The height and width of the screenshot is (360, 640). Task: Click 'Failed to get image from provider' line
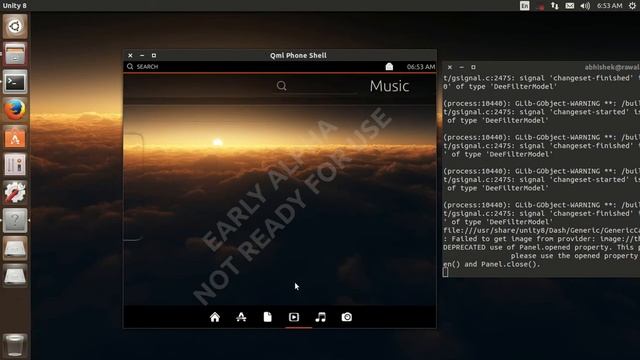[x=541, y=239]
